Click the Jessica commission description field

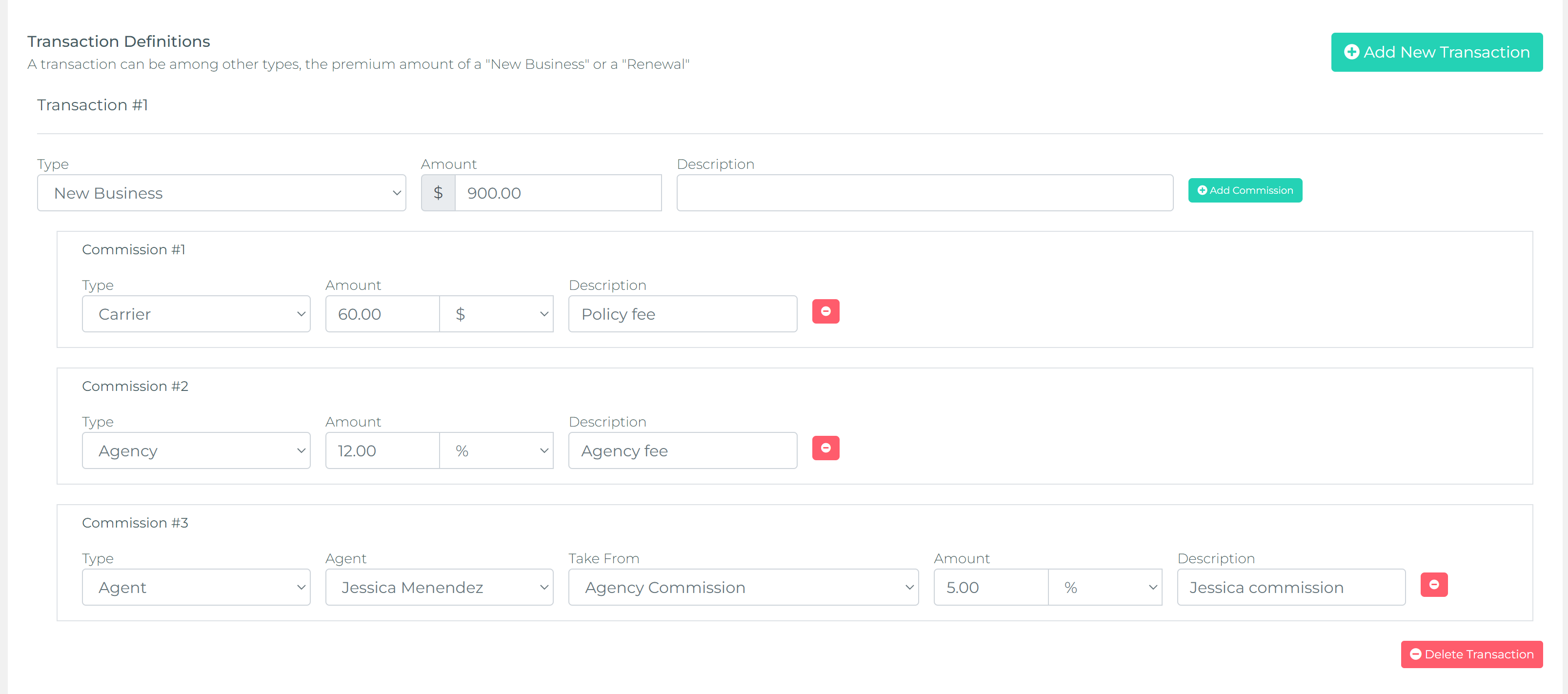(1290, 588)
